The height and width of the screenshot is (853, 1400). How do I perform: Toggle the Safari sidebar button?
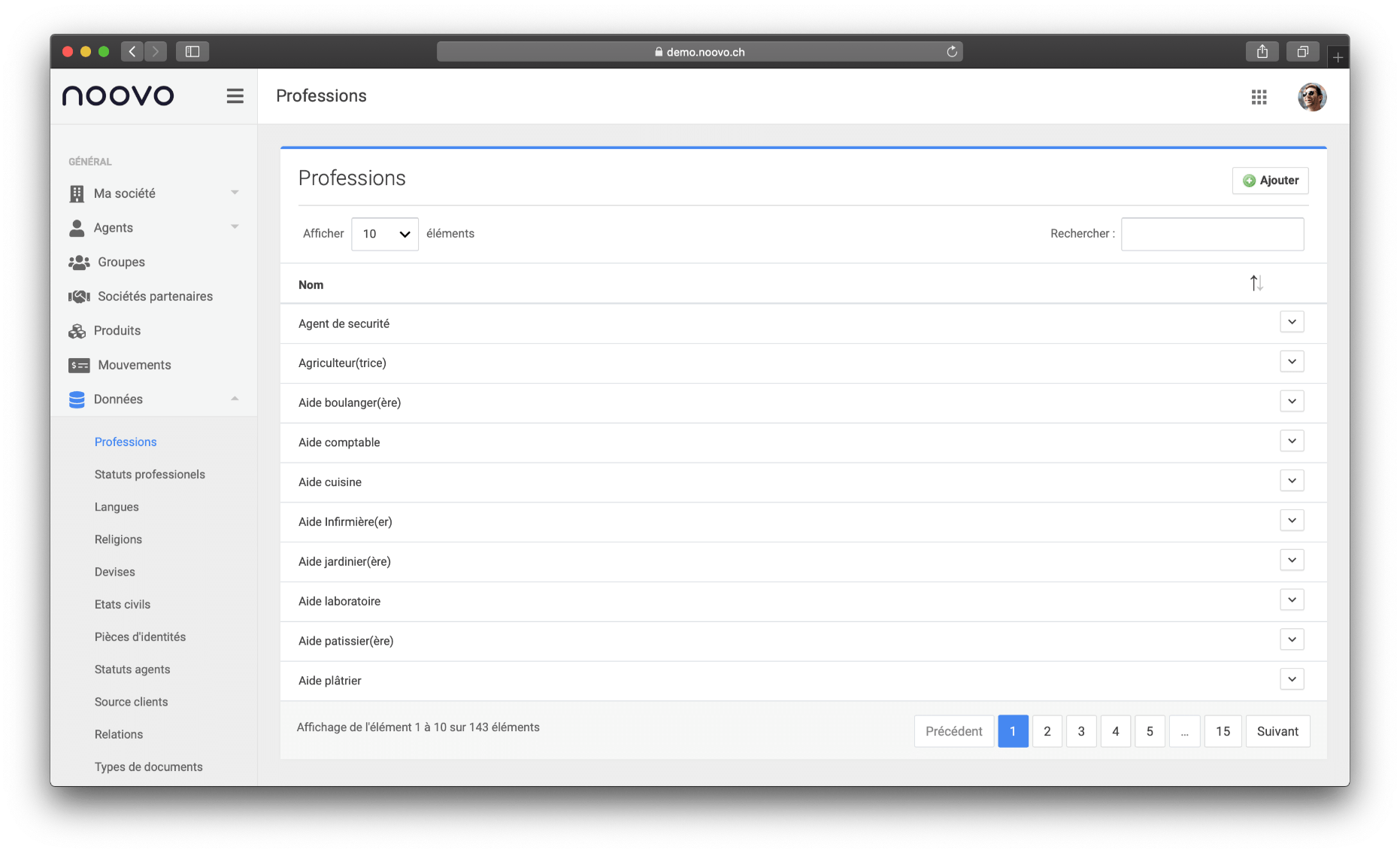(192, 52)
